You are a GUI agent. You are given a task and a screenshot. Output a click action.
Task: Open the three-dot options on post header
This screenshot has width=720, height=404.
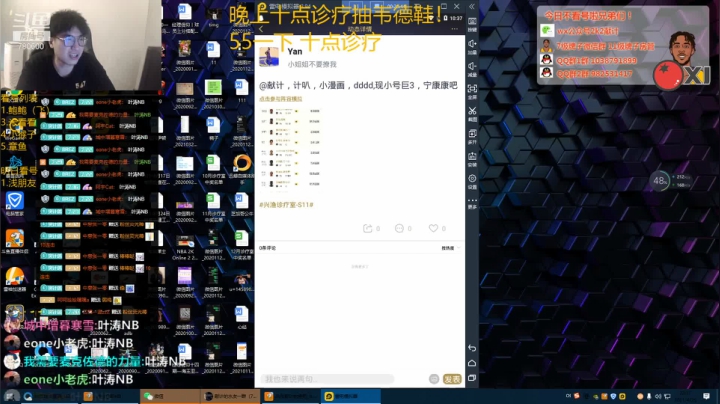[x=454, y=29]
